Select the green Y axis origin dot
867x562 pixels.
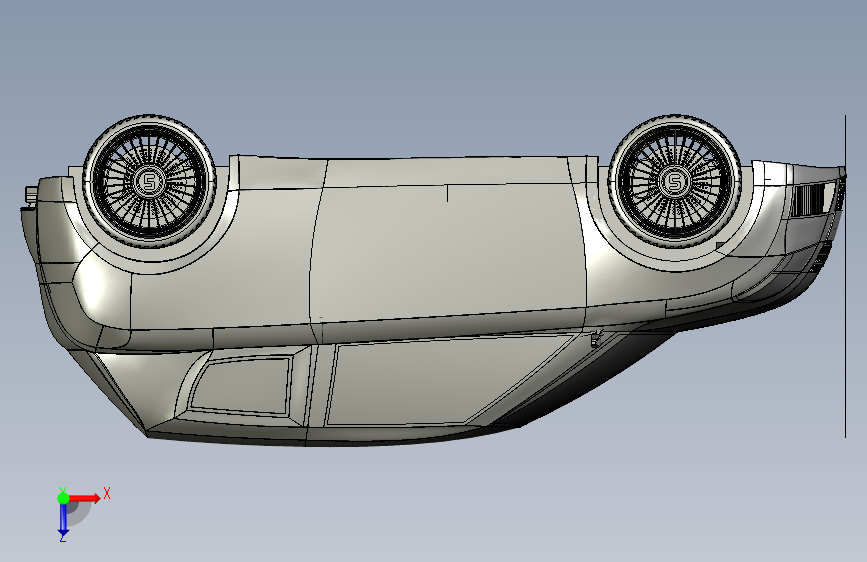(x=63, y=498)
